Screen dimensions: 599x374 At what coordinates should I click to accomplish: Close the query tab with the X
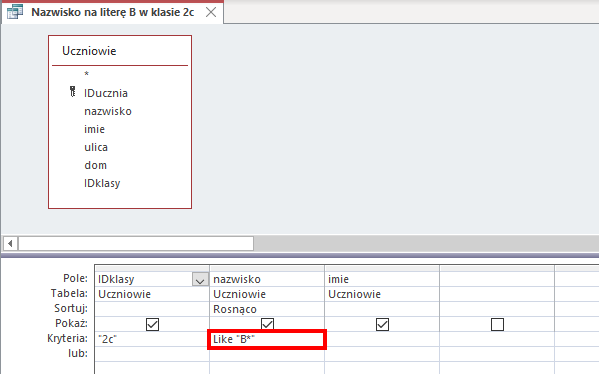click(211, 12)
